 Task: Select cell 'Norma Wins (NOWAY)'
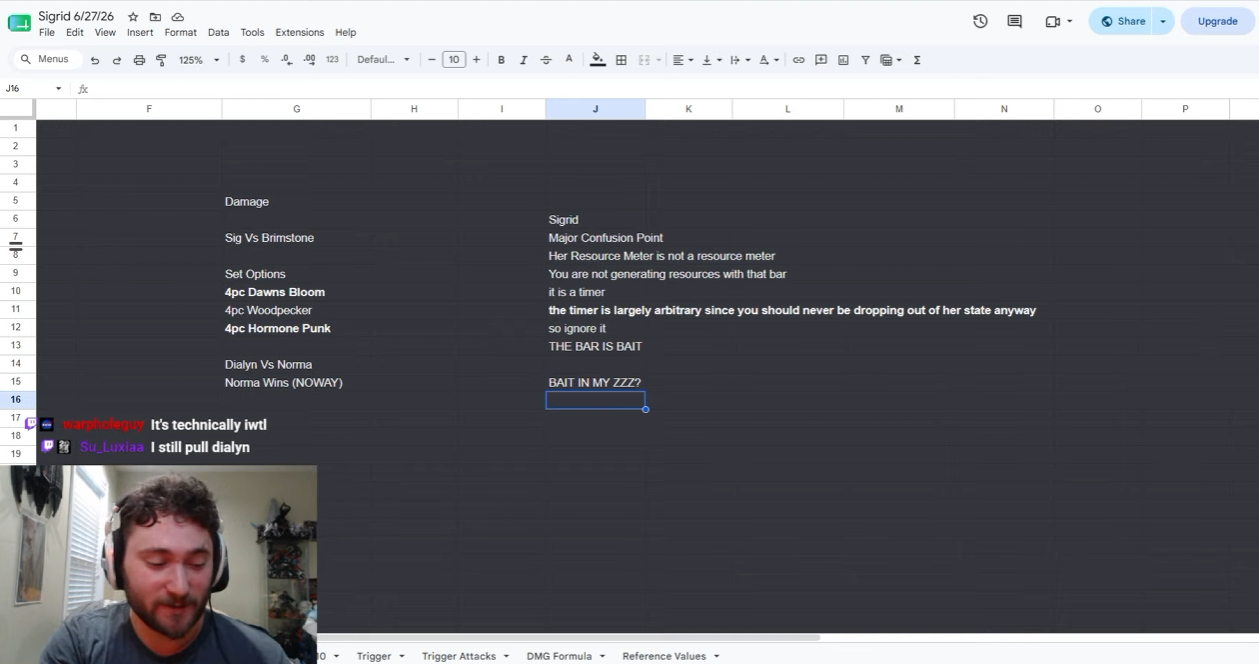[296, 382]
